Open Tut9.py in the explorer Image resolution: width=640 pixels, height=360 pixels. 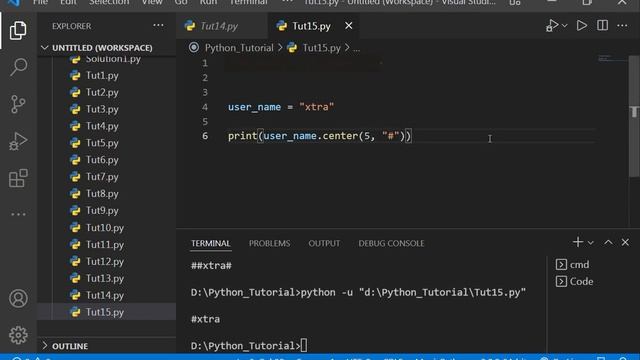[x=102, y=211]
